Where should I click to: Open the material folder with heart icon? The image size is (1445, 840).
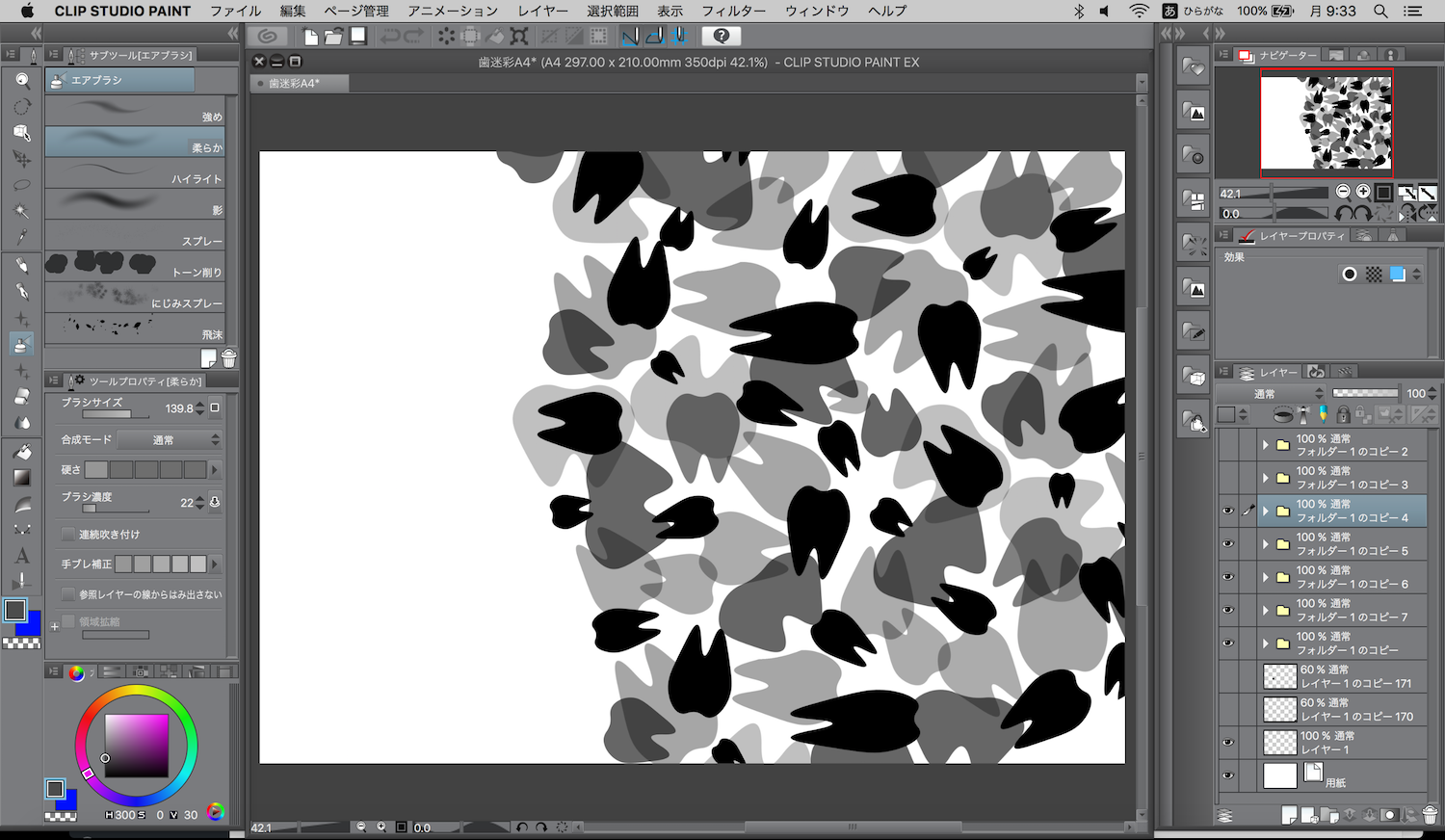(x=1195, y=67)
